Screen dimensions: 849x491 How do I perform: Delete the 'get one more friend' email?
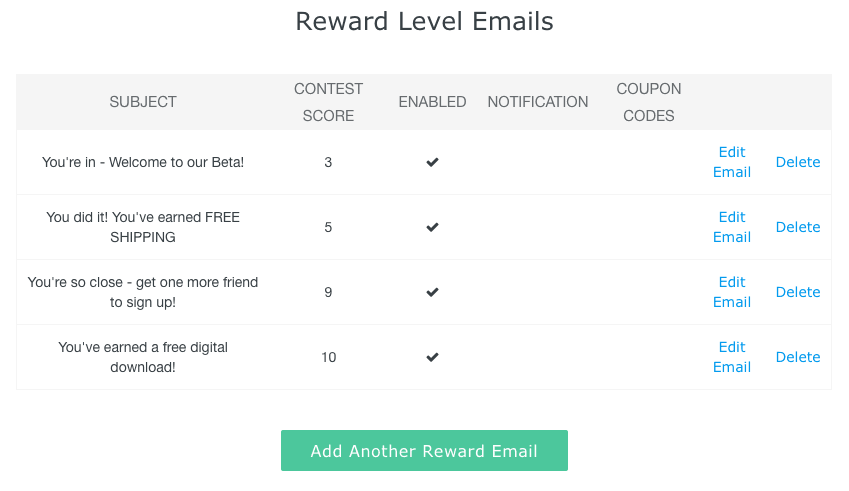(x=798, y=292)
